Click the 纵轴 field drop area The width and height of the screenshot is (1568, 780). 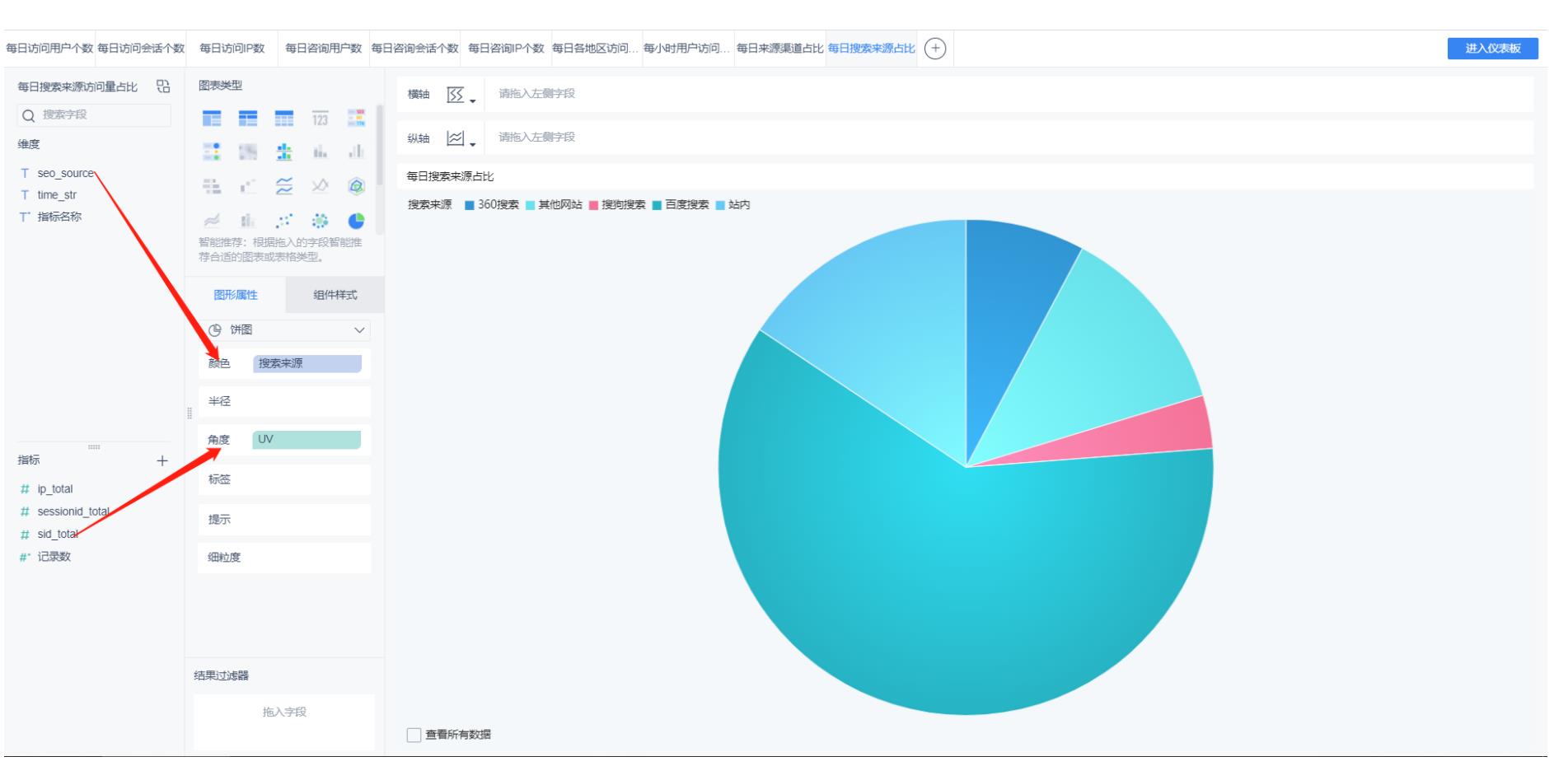click(x=1009, y=138)
